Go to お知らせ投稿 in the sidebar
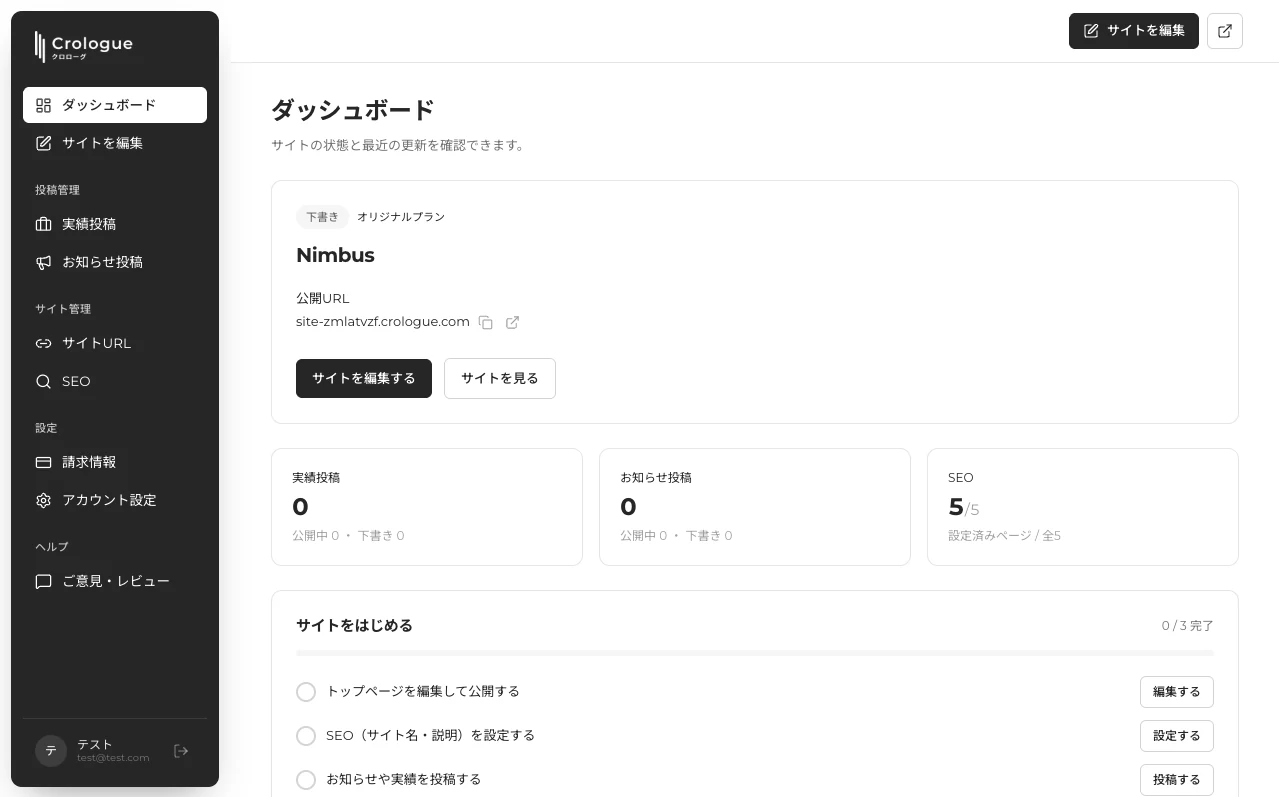1279x797 pixels. 115,262
